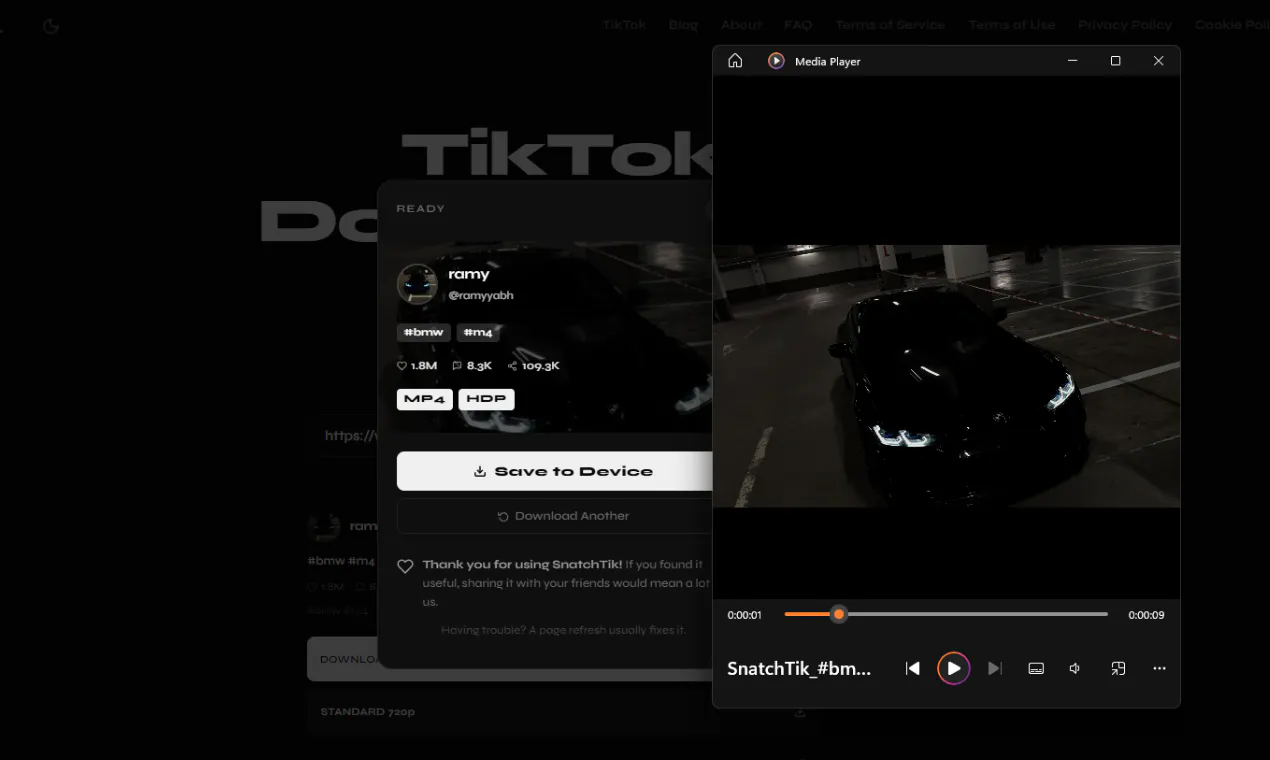Screen dimensions: 1270x760
Task: Click the elapsed time 0:00:01 label
Action: 744,615
